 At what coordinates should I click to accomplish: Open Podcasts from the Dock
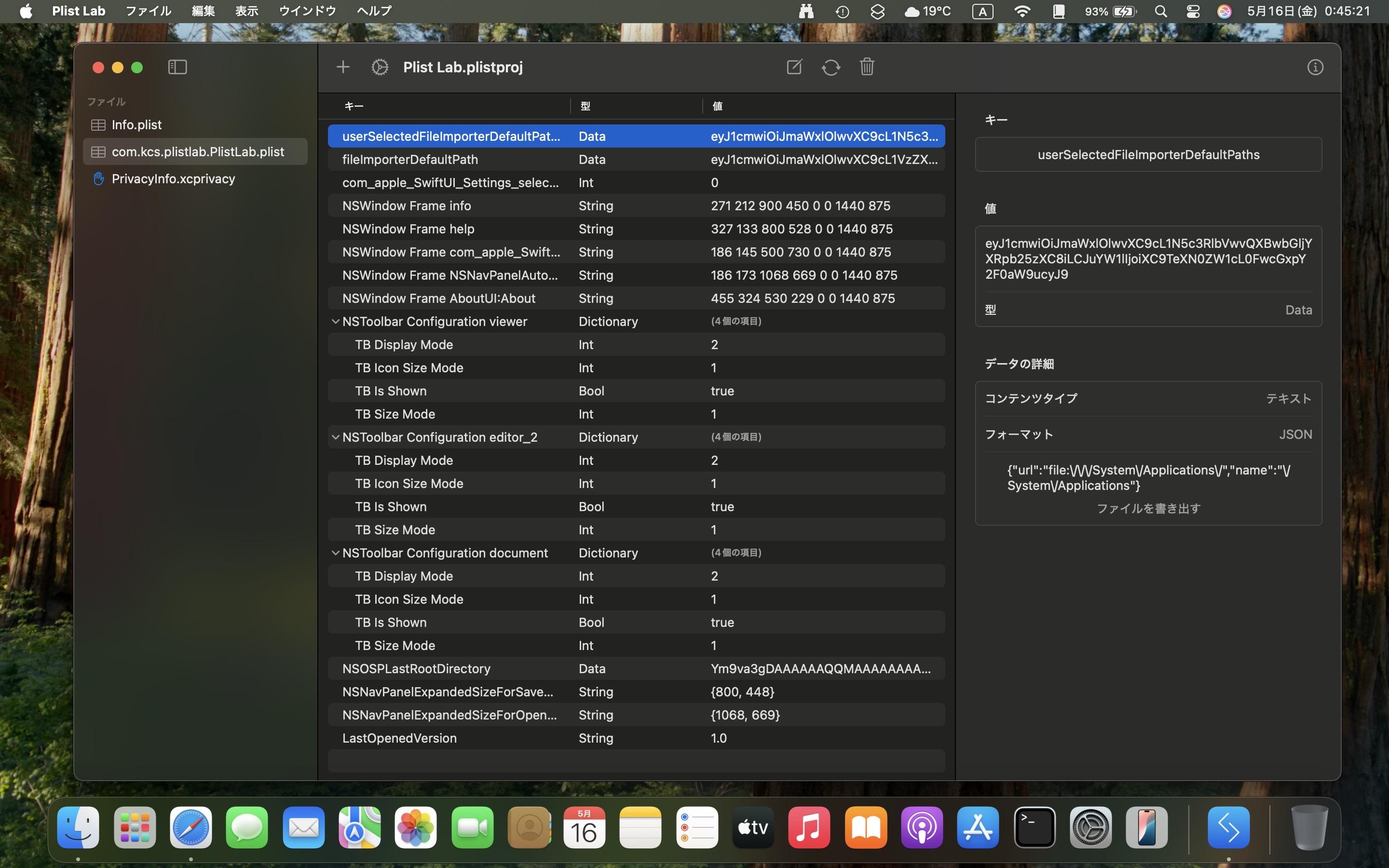pos(921,827)
